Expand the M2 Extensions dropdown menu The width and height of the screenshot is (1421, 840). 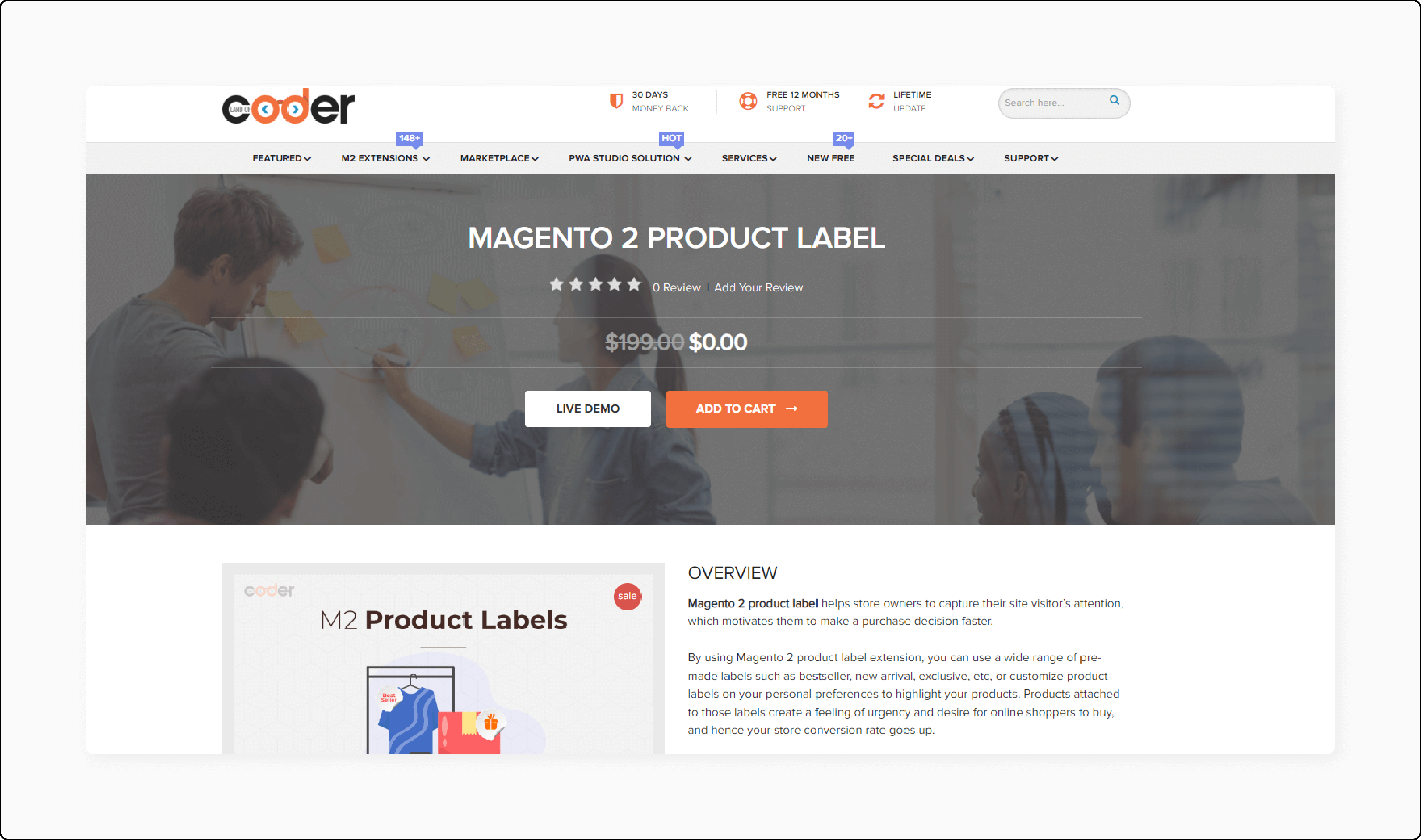[x=383, y=158]
